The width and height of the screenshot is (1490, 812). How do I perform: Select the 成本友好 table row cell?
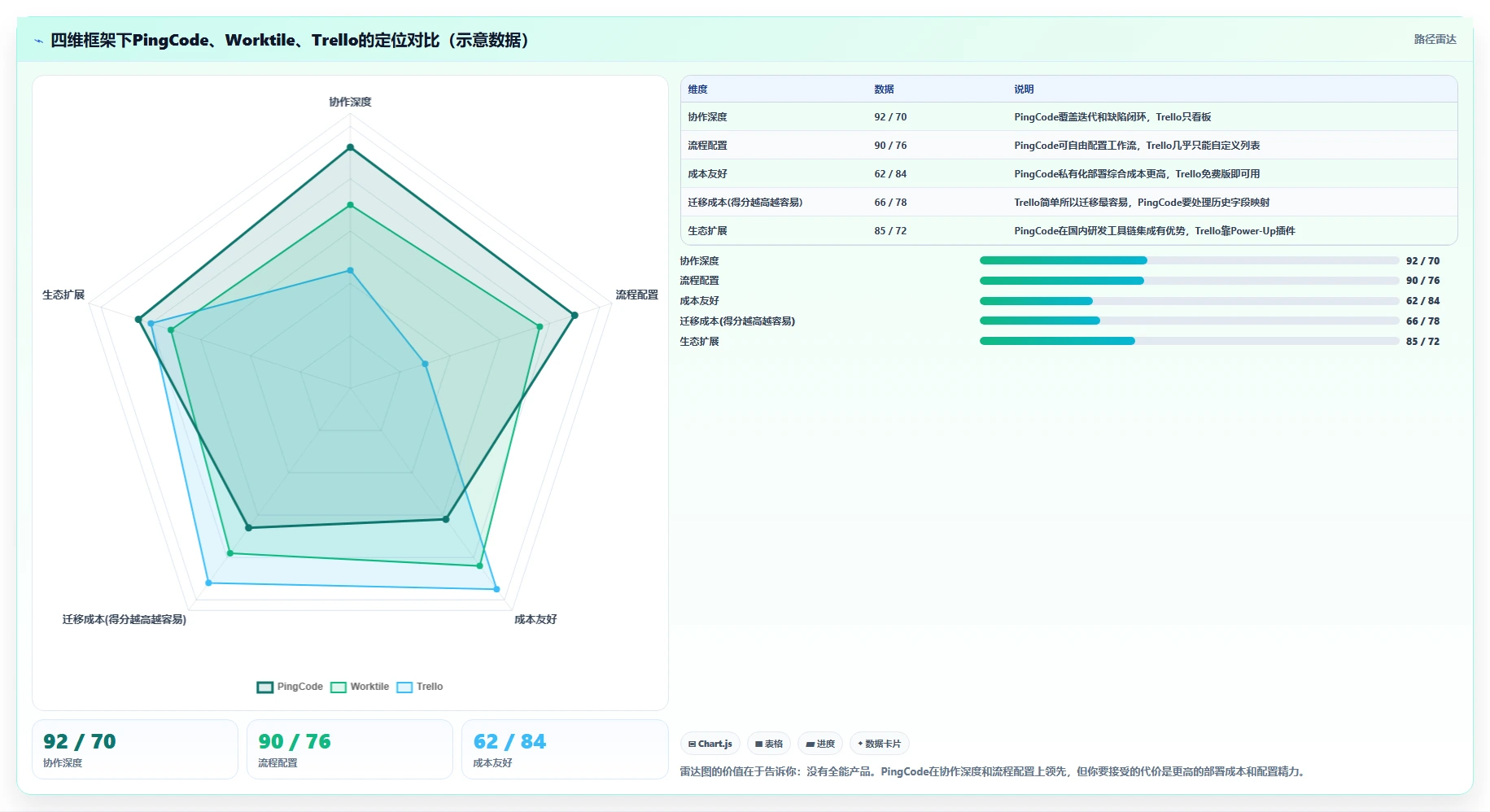[774, 174]
